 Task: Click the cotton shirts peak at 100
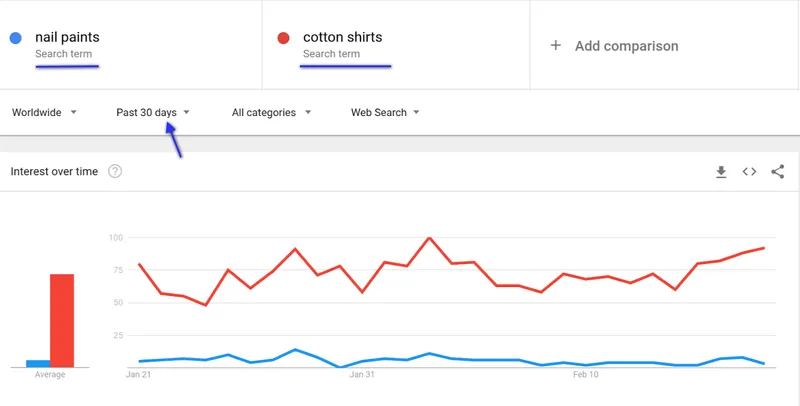429,238
